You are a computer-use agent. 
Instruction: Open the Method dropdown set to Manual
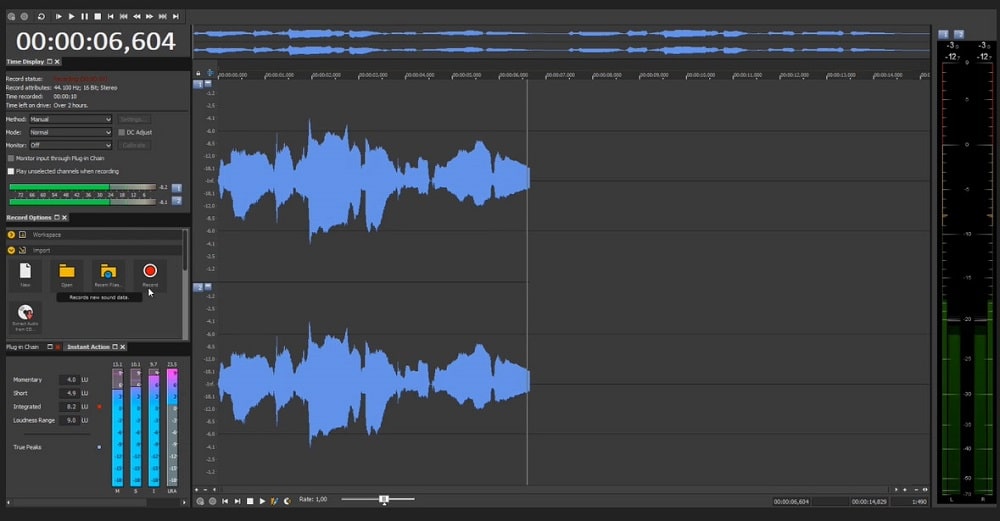70,119
